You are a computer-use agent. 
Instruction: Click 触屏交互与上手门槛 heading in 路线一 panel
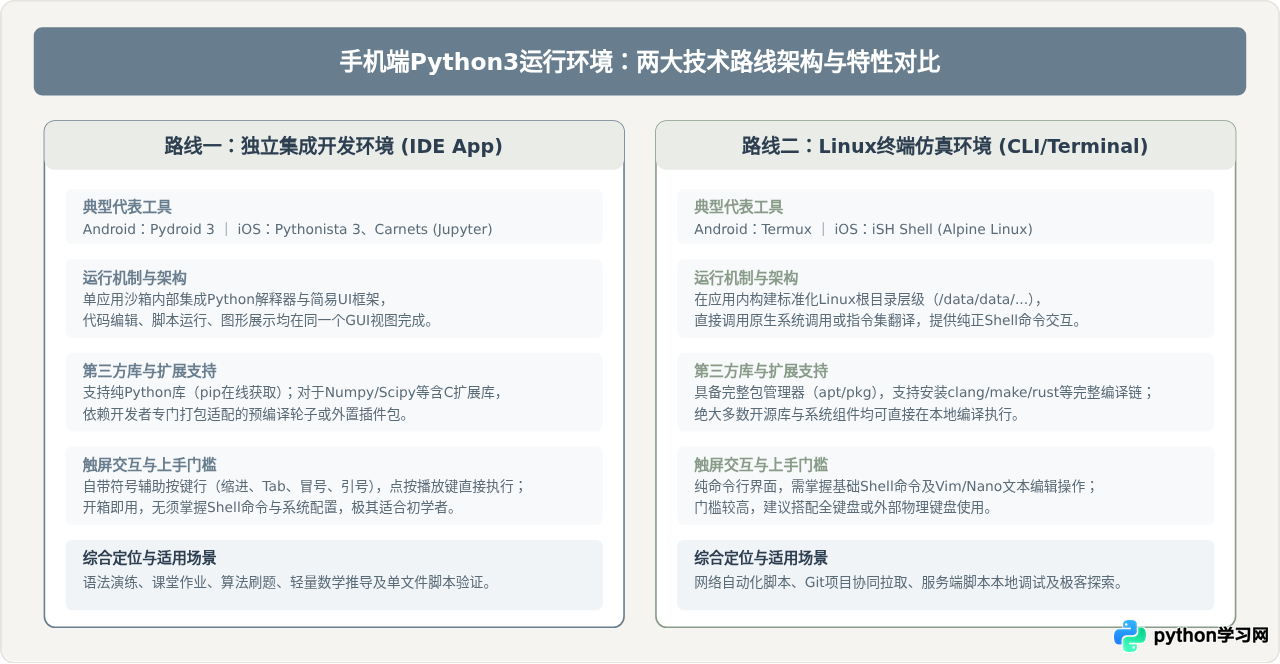click(150, 464)
